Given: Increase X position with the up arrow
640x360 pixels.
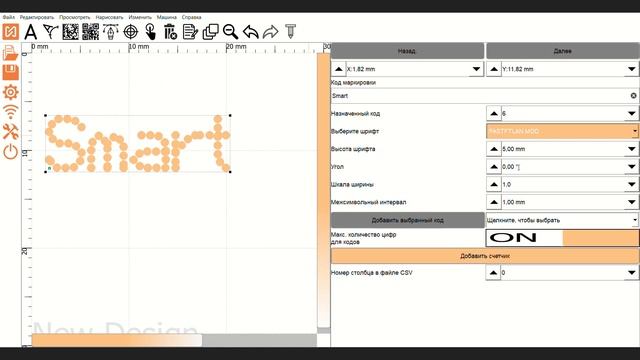Looking at the screenshot, I should (x=339, y=69).
